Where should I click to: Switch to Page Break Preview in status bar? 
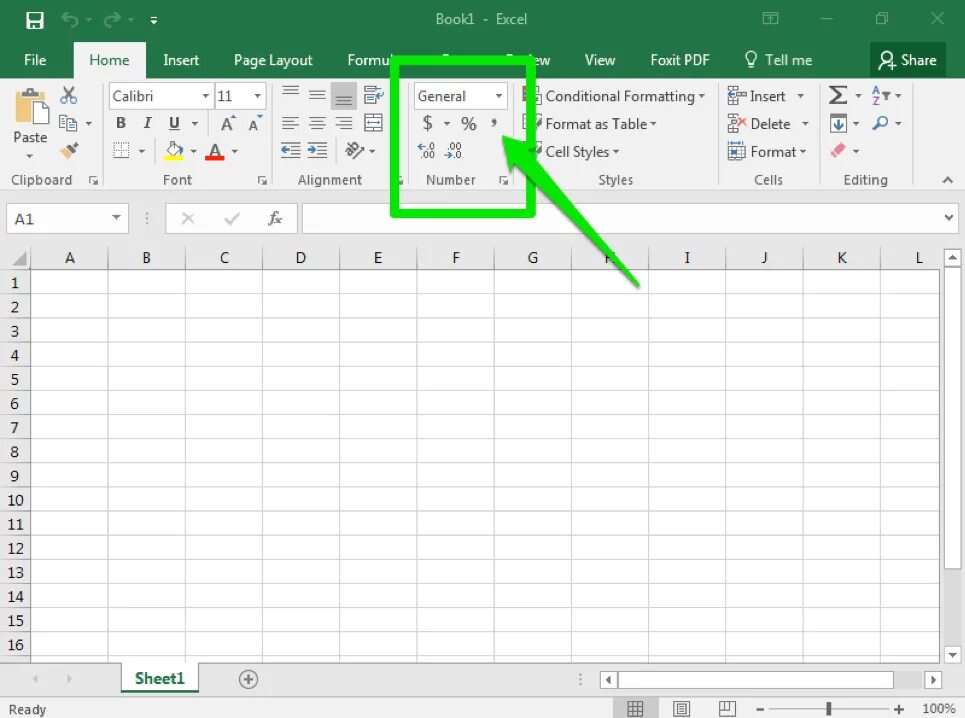point(727,709)
